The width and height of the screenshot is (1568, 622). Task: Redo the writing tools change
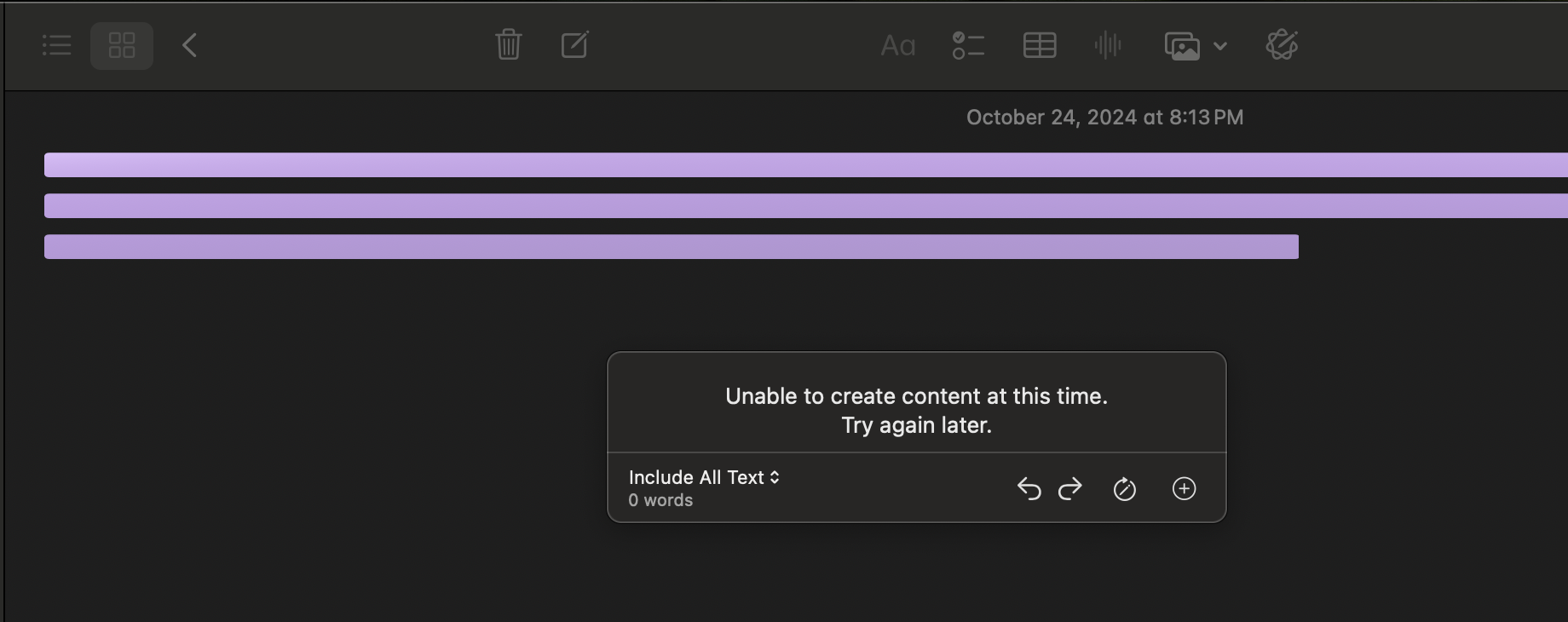[1070, 488]
